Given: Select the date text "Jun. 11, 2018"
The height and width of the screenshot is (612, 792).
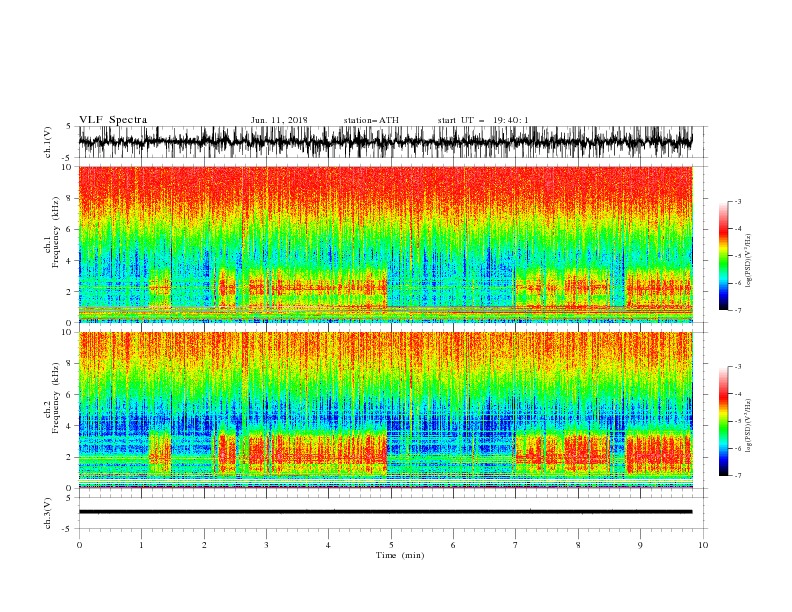Looking at the screenshot, I should [x=279, y=120].
